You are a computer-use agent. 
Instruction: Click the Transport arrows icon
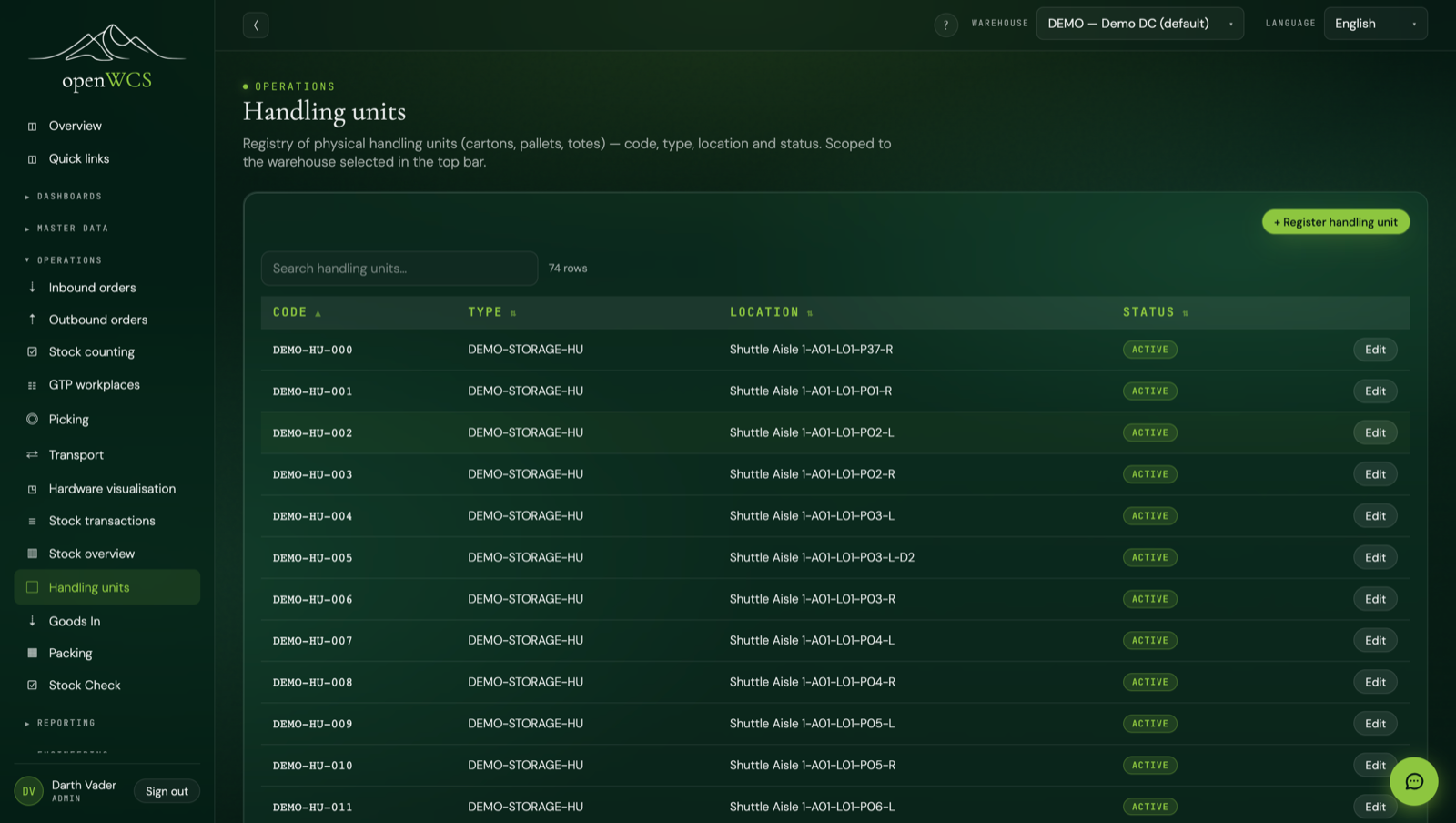pos(32,454)
